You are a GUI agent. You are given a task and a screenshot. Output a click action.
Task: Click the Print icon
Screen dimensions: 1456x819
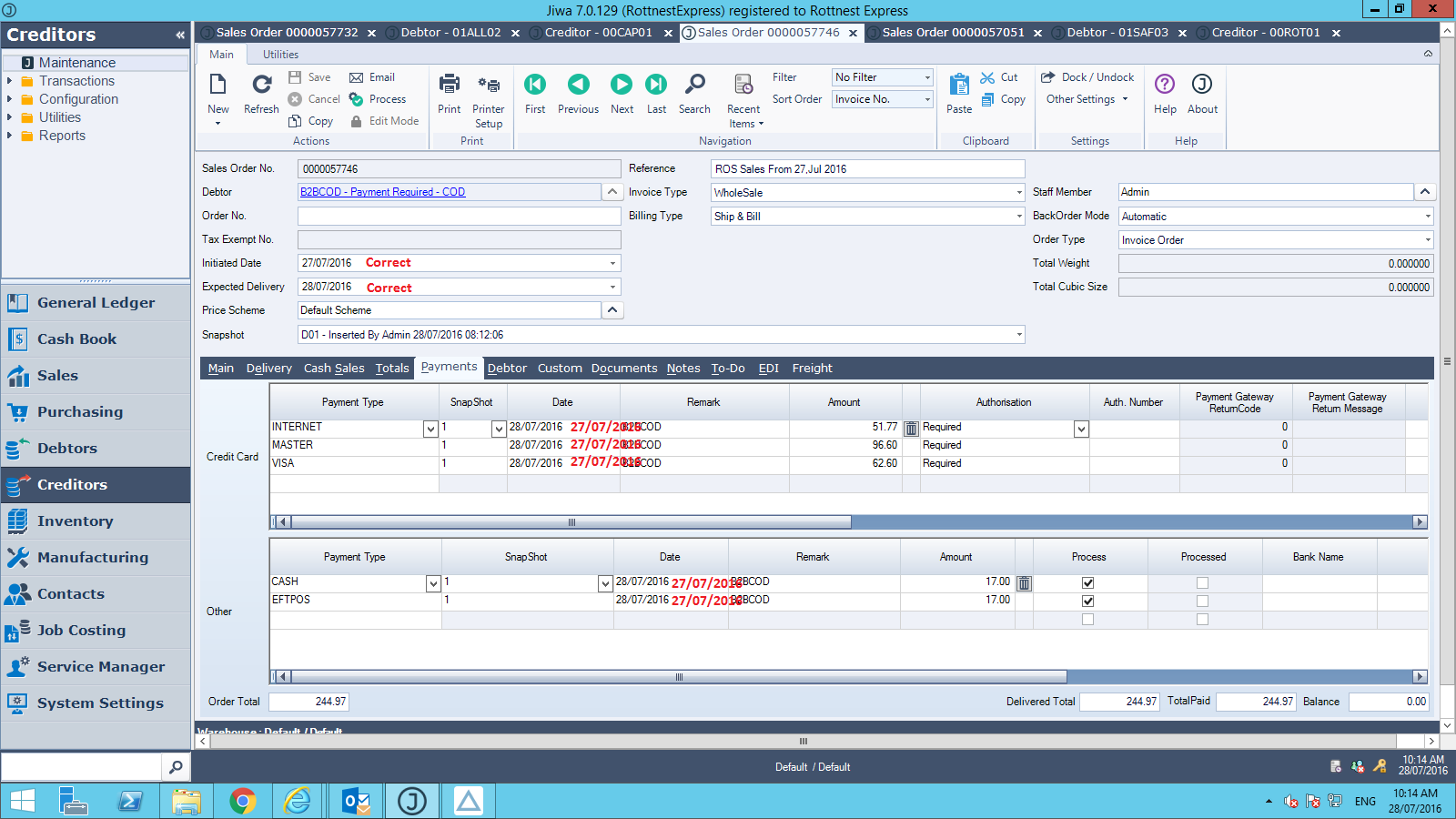[449, 86]
